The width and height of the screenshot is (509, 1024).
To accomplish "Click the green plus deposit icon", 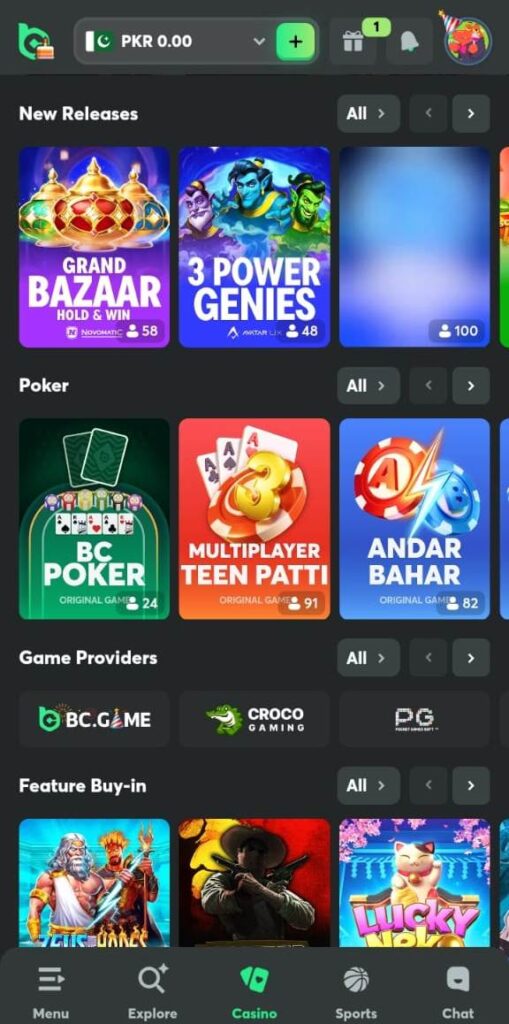I will (295, 42).
